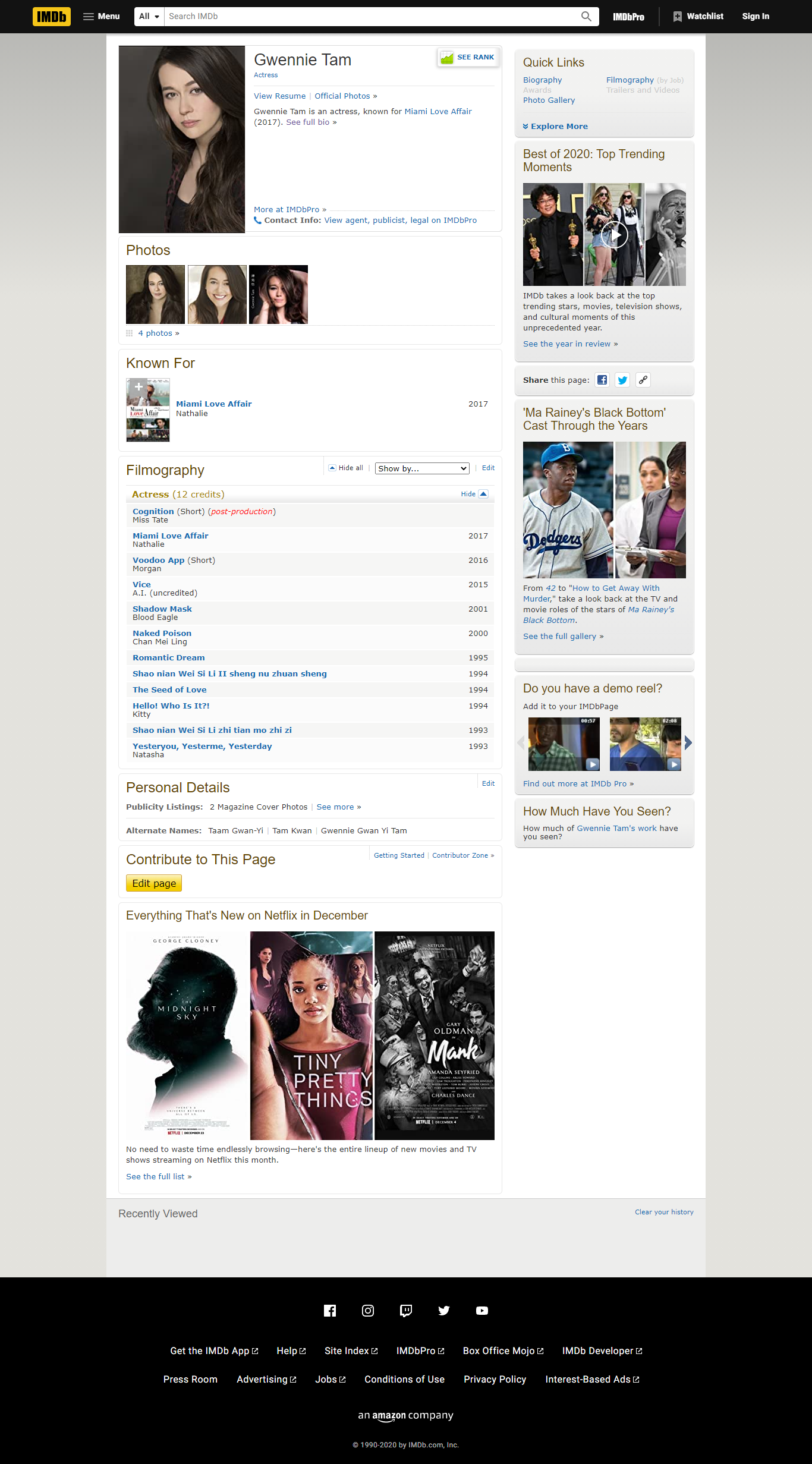Click the magnifying glass search icon
812x1464 pixels.
click(586, 17)
